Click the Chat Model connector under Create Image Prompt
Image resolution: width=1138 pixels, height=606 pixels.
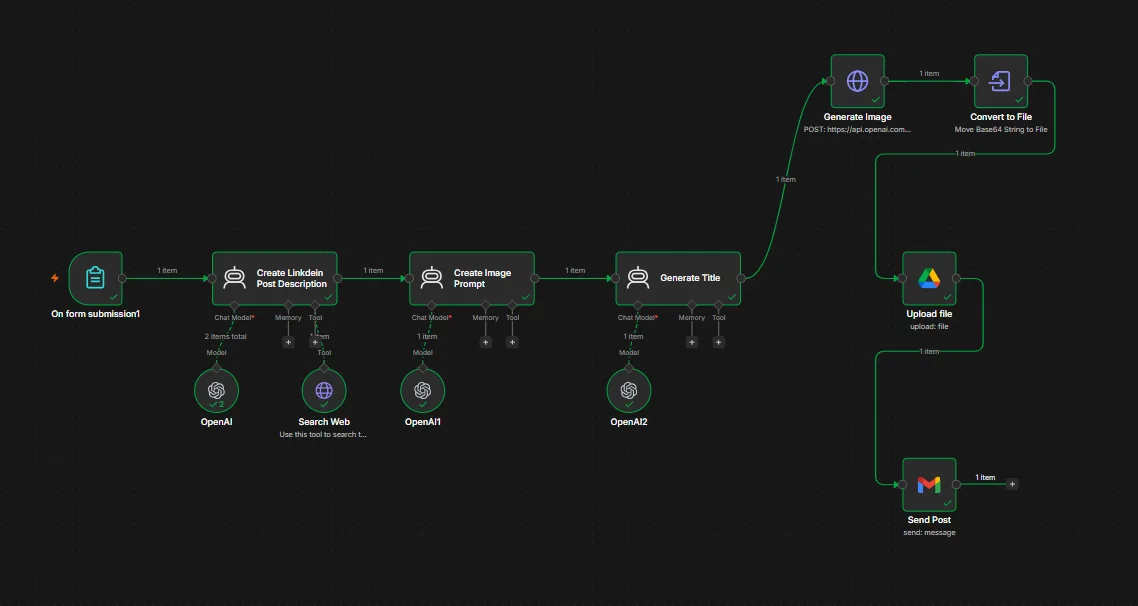click(431, 305)
